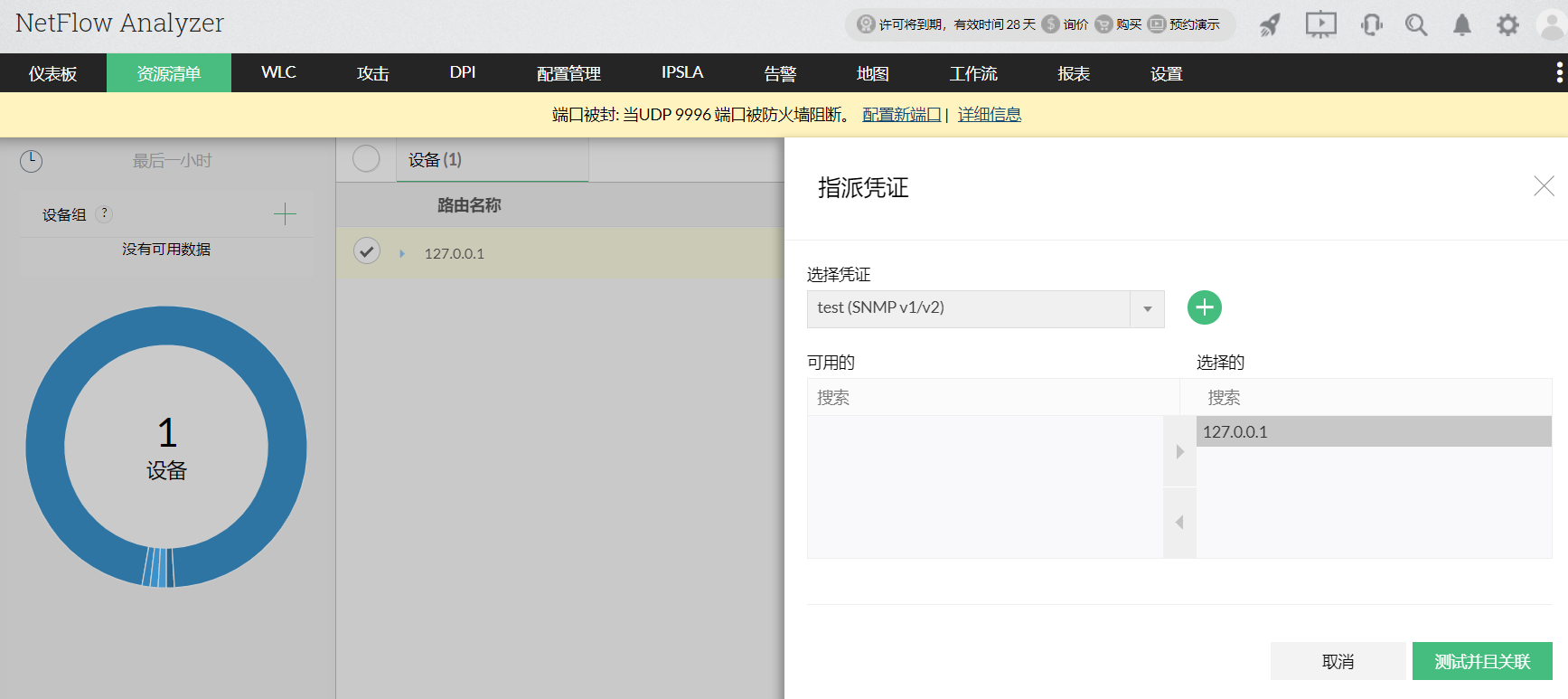Open the 资源清单 tab
This screenshot has height=699, width=1568.
[x=169, y=73]
